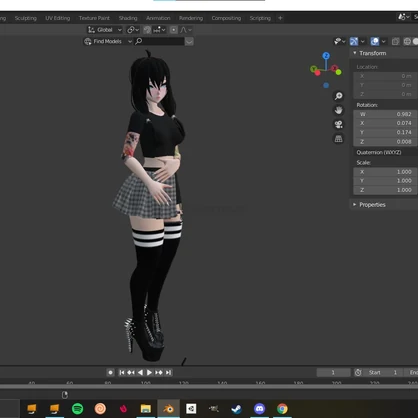Image resolution: width=418 pixels, height=418 pixels.
Task: Toggle the camera view icon
Action: (339, 124)
